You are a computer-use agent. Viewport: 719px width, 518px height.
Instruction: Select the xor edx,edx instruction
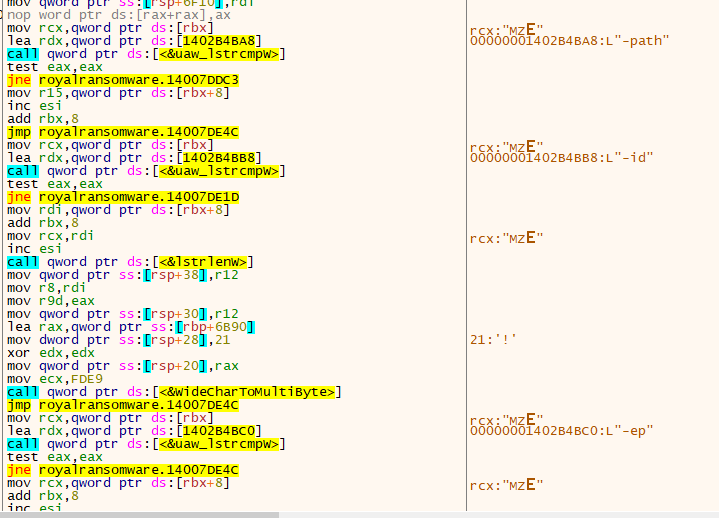click(x=51, y=353)
